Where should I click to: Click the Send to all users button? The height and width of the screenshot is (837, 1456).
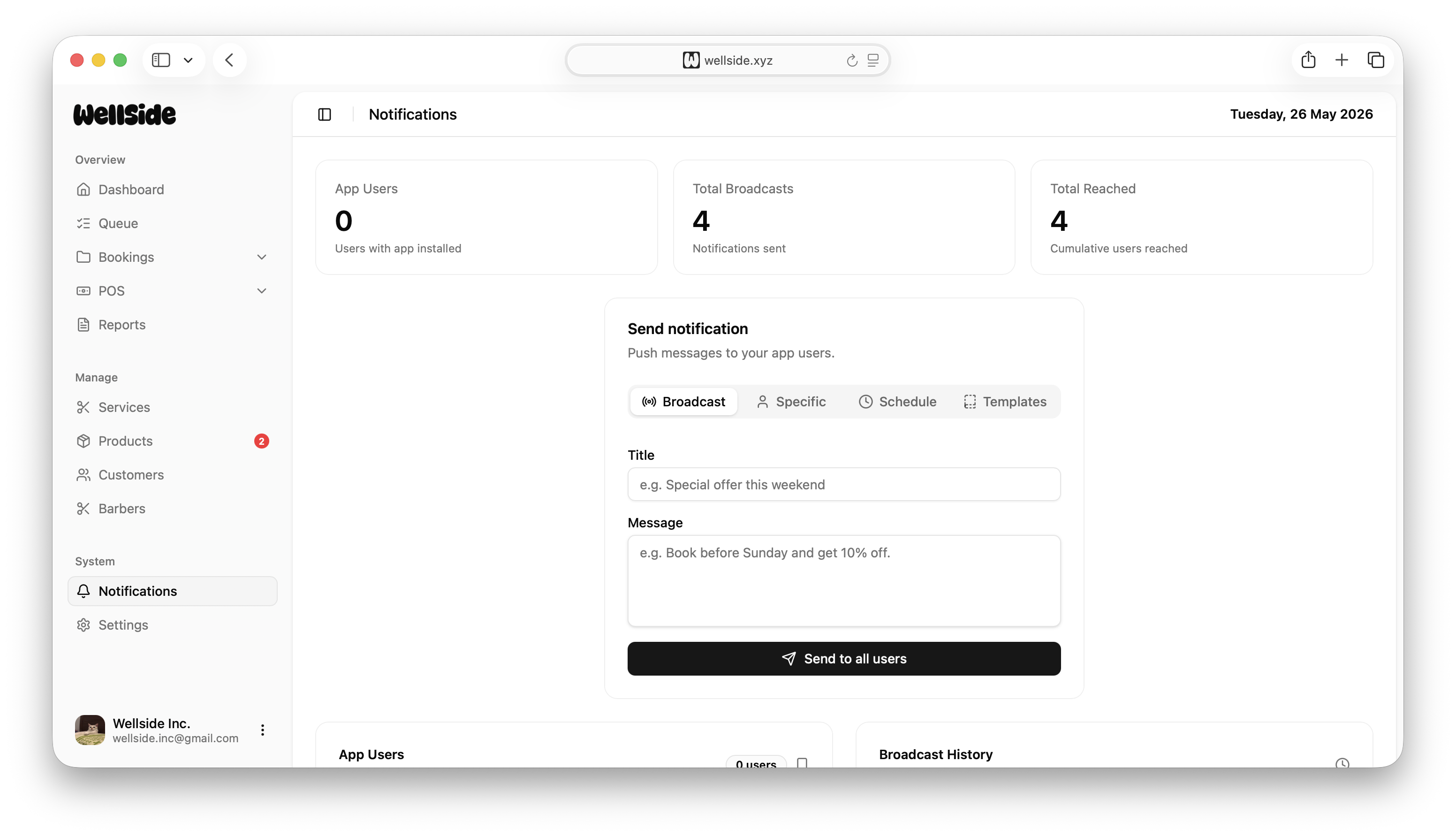tap(844, 659)
